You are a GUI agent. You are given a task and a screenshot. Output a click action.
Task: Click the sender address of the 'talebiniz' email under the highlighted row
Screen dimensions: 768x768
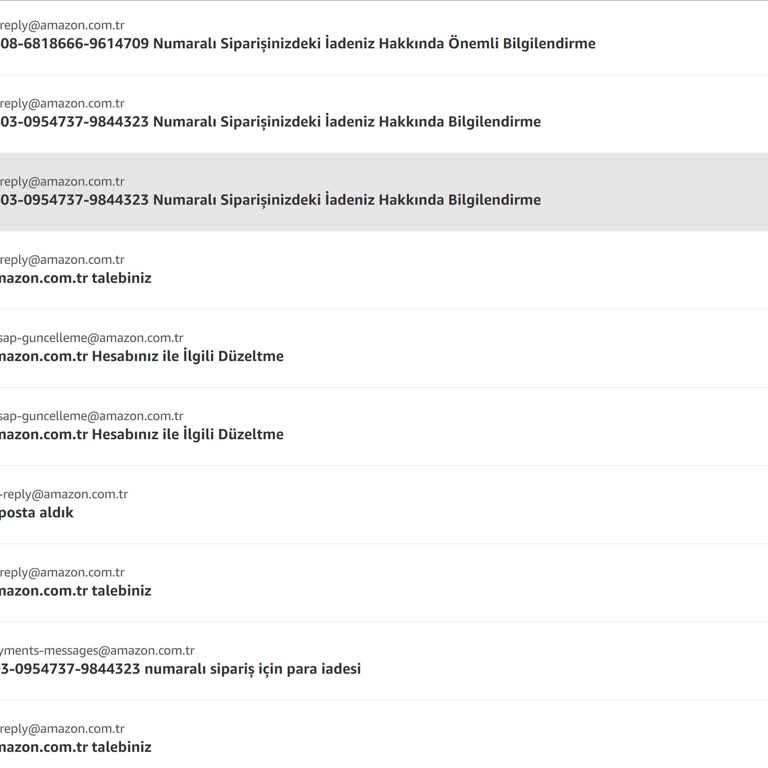tap(62, 260)
